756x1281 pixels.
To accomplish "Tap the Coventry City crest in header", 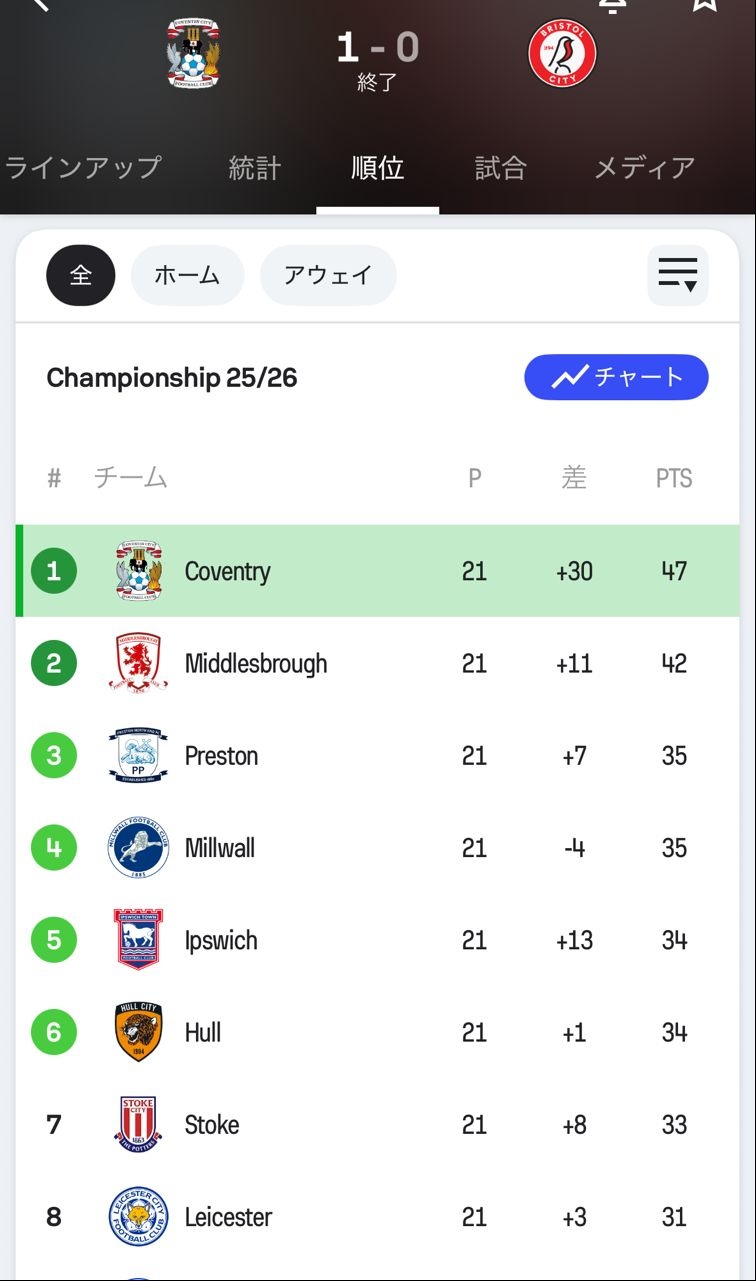I will [194, 54].
